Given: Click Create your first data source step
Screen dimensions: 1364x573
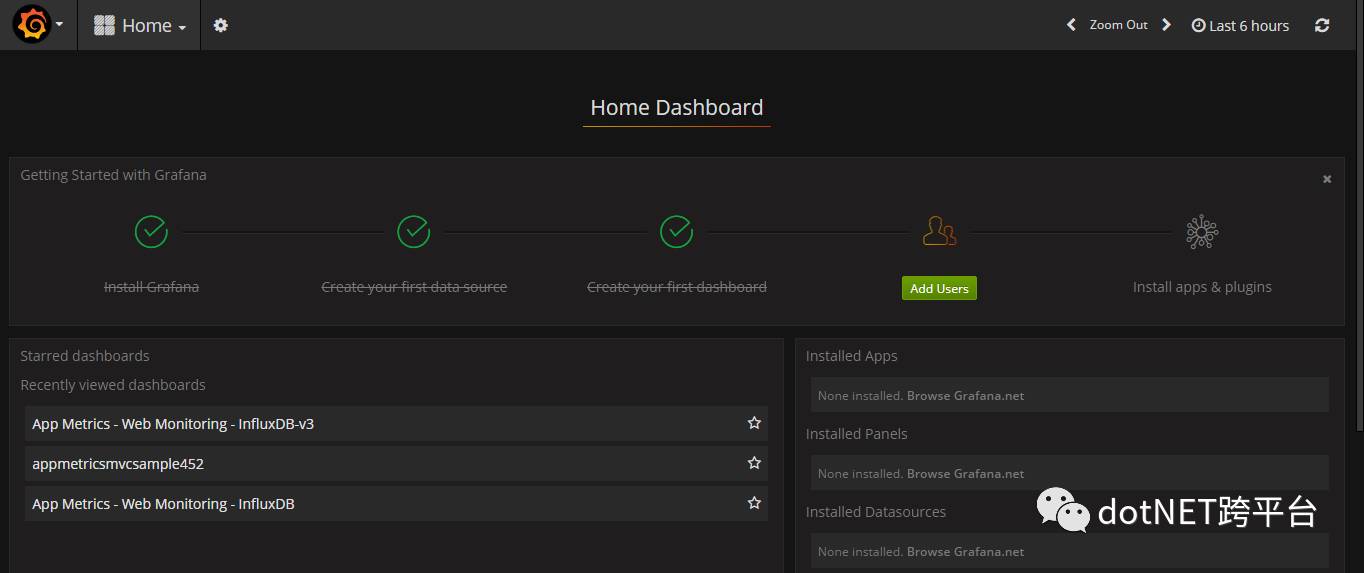Looking at the screenshot, I should point(414,287).
